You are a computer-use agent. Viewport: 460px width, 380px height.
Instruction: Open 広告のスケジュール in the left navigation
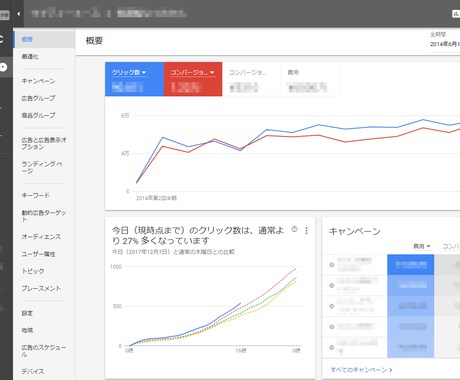point(44,351)
